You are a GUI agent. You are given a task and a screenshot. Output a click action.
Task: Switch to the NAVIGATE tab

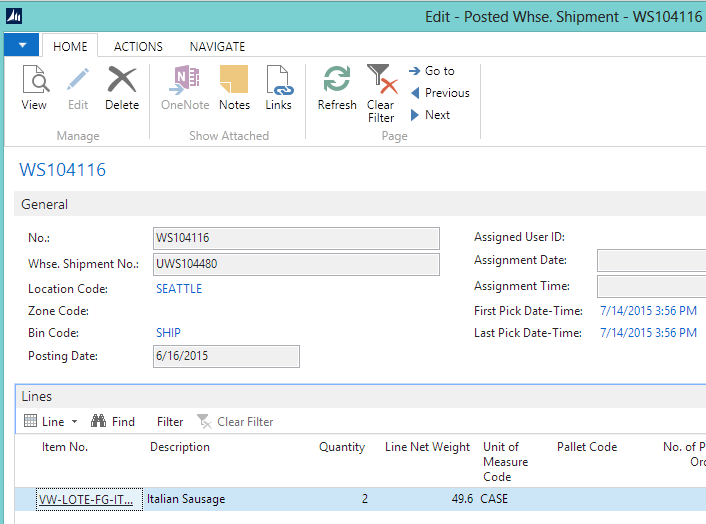tap(217, 46)
